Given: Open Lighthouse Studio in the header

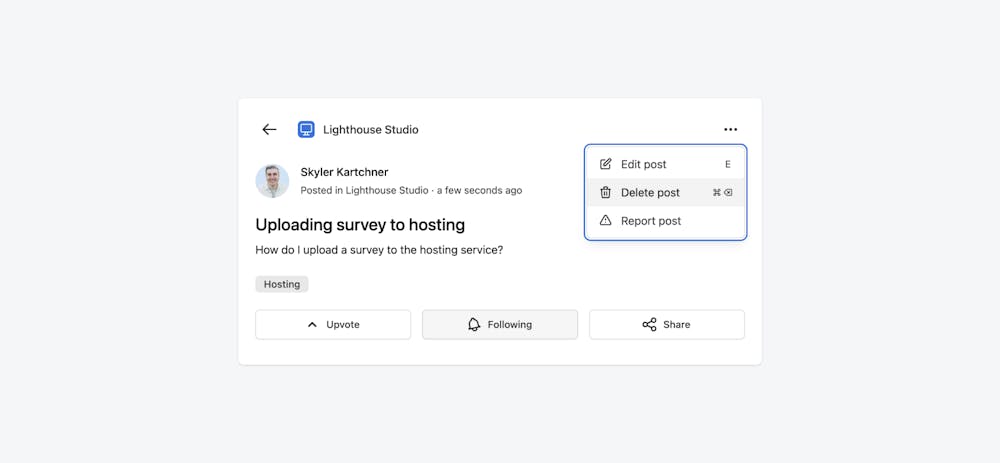Looking at the screenshot, I should (370, 130).
